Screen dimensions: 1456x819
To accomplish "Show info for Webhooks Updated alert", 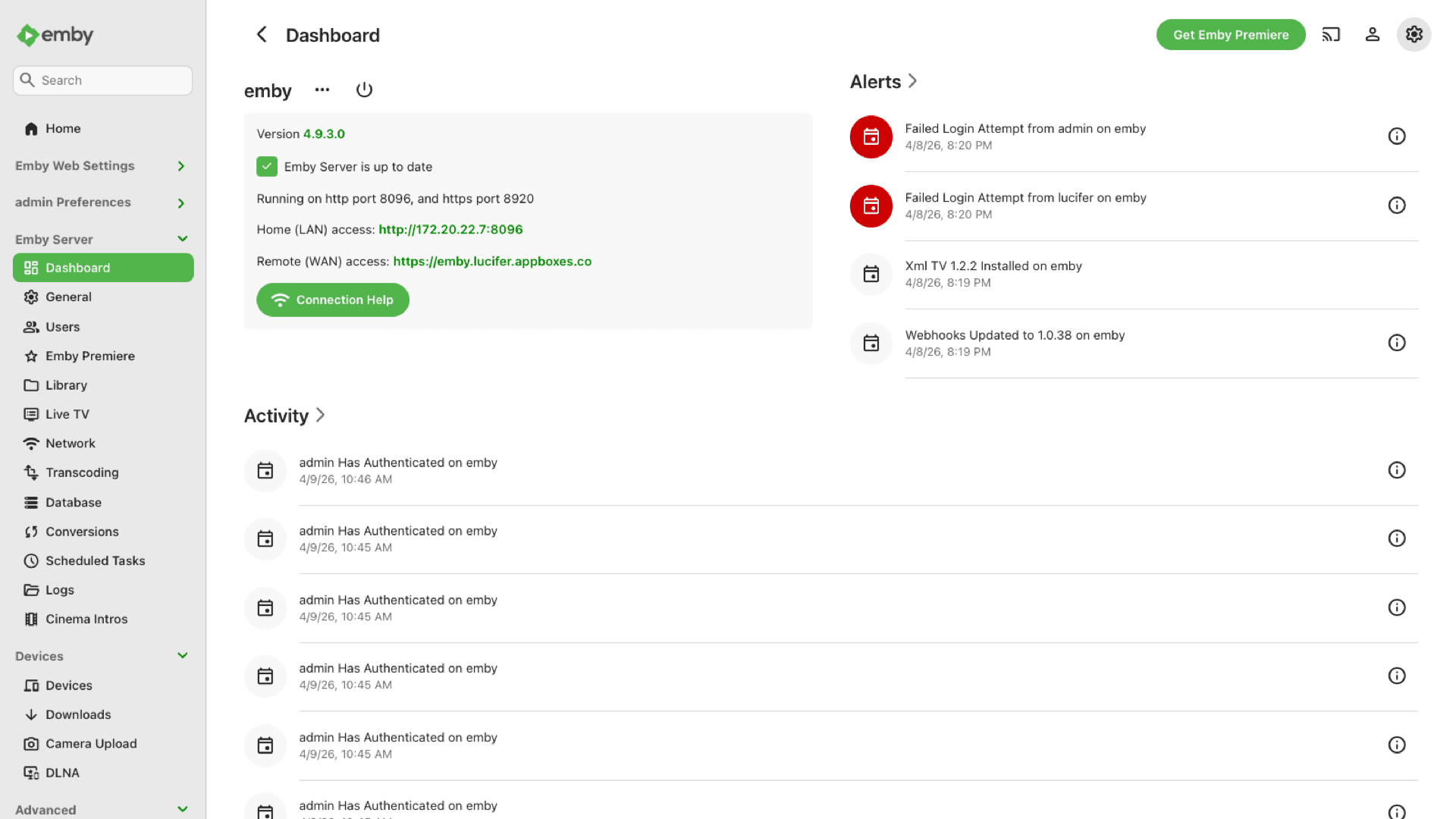I will [x=1397, y=343].
